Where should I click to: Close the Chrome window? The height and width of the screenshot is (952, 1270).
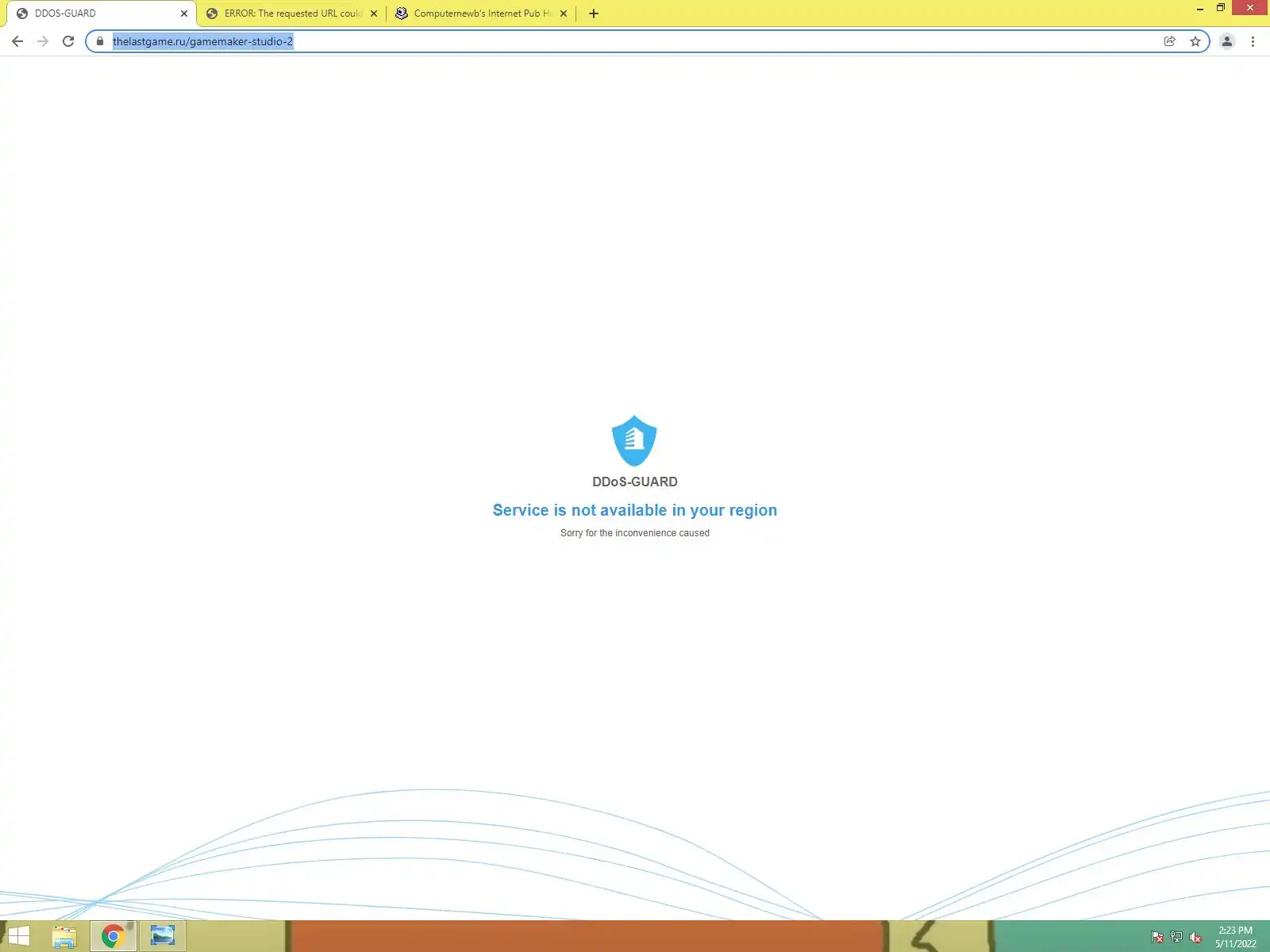[1250, 8]
